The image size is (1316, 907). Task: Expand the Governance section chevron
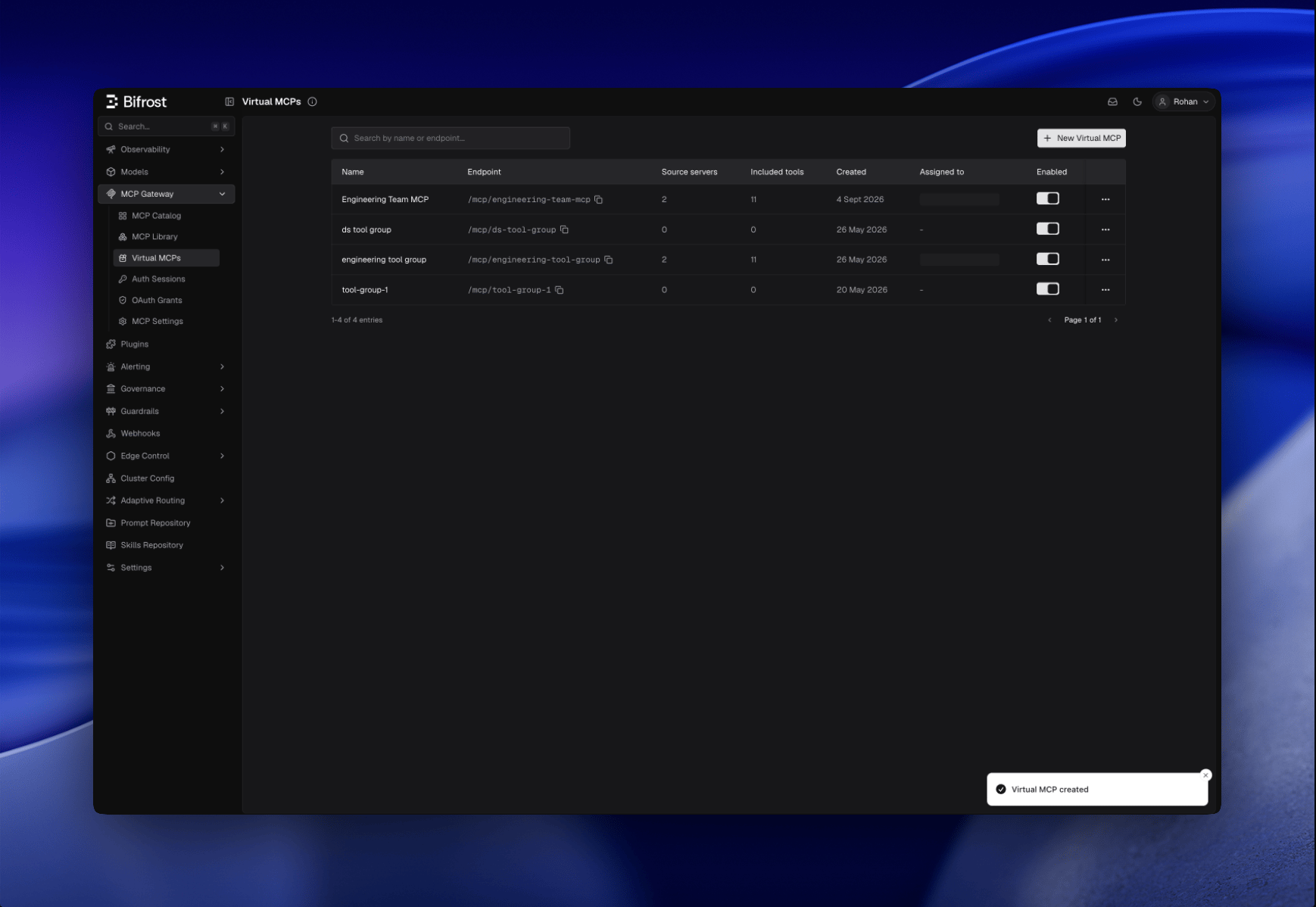point(222,389)
